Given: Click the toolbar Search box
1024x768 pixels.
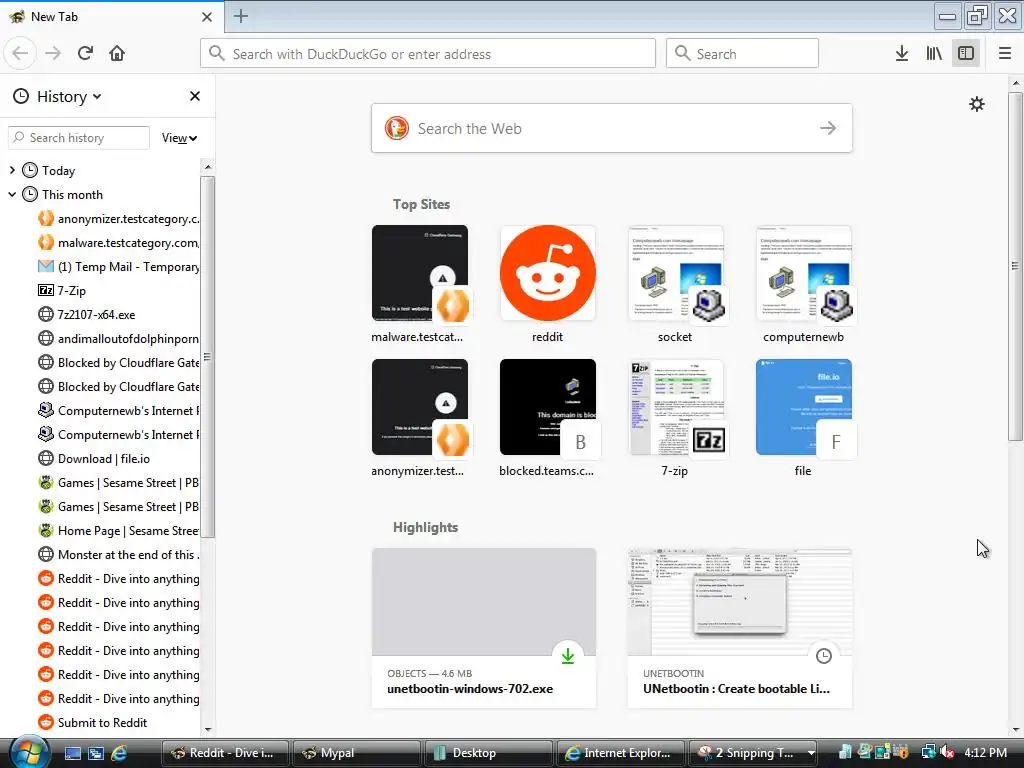Looking at the screenshot, I should 742,54.
